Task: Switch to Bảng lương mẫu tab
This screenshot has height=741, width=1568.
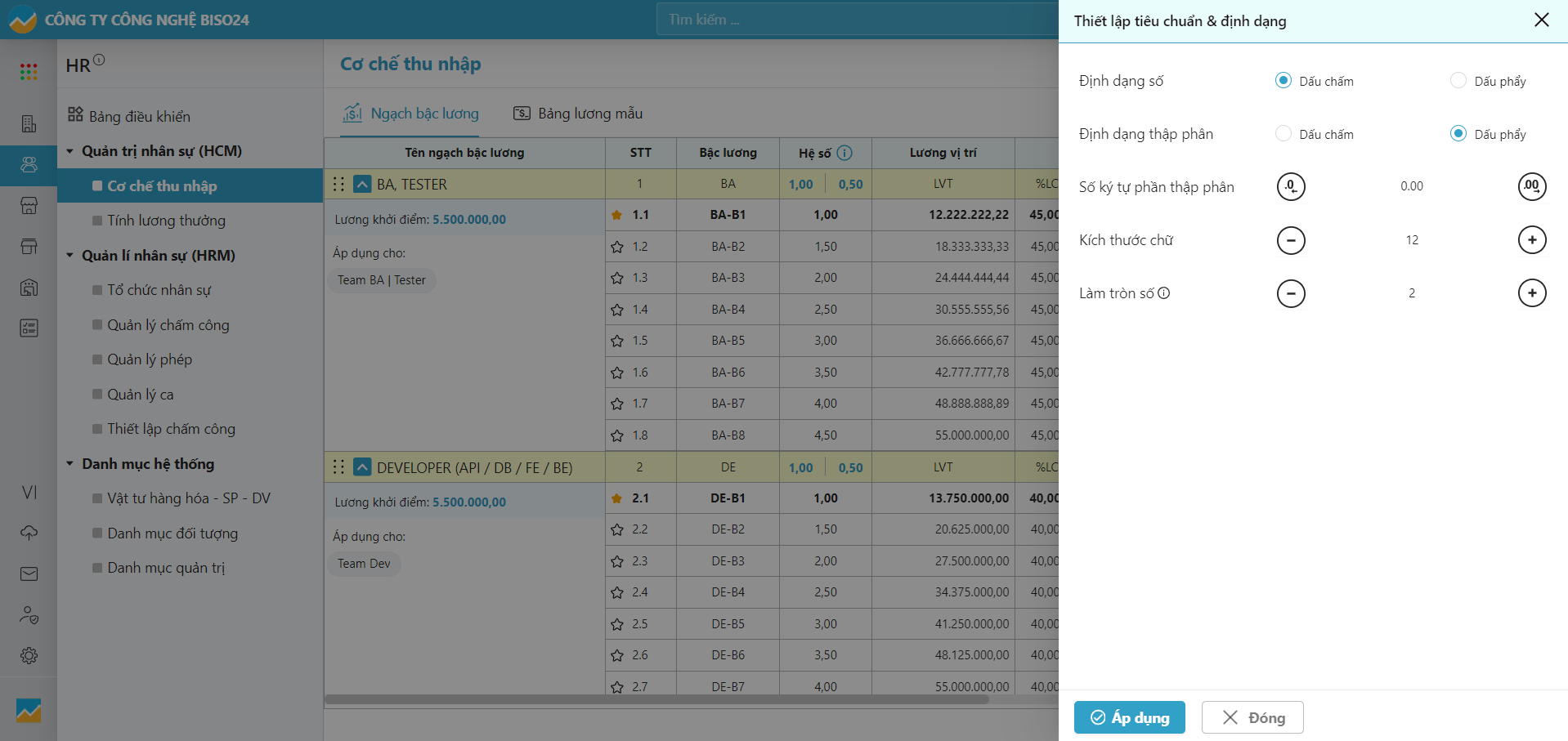Action: pos(578,114)
